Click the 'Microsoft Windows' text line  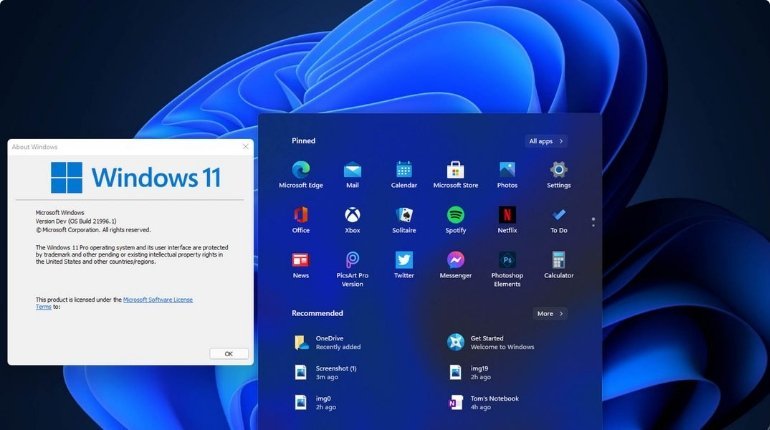pyautogui.click(x=60, y=213)
